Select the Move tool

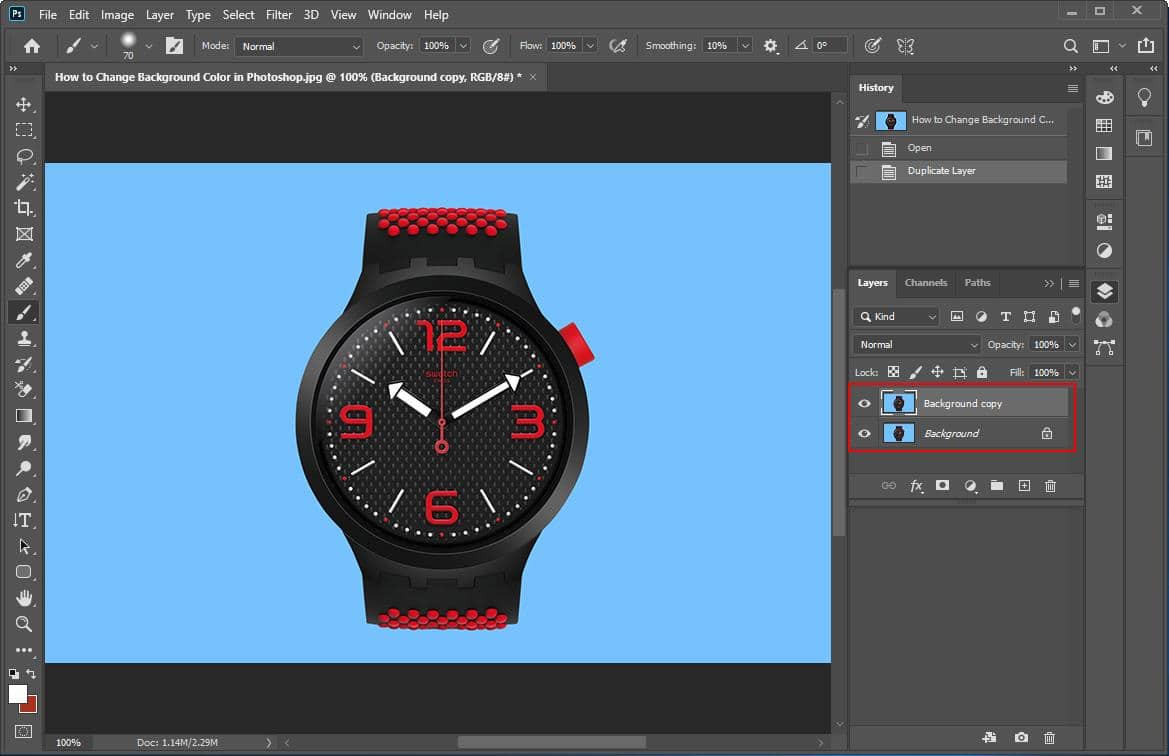tap(23, 103)
